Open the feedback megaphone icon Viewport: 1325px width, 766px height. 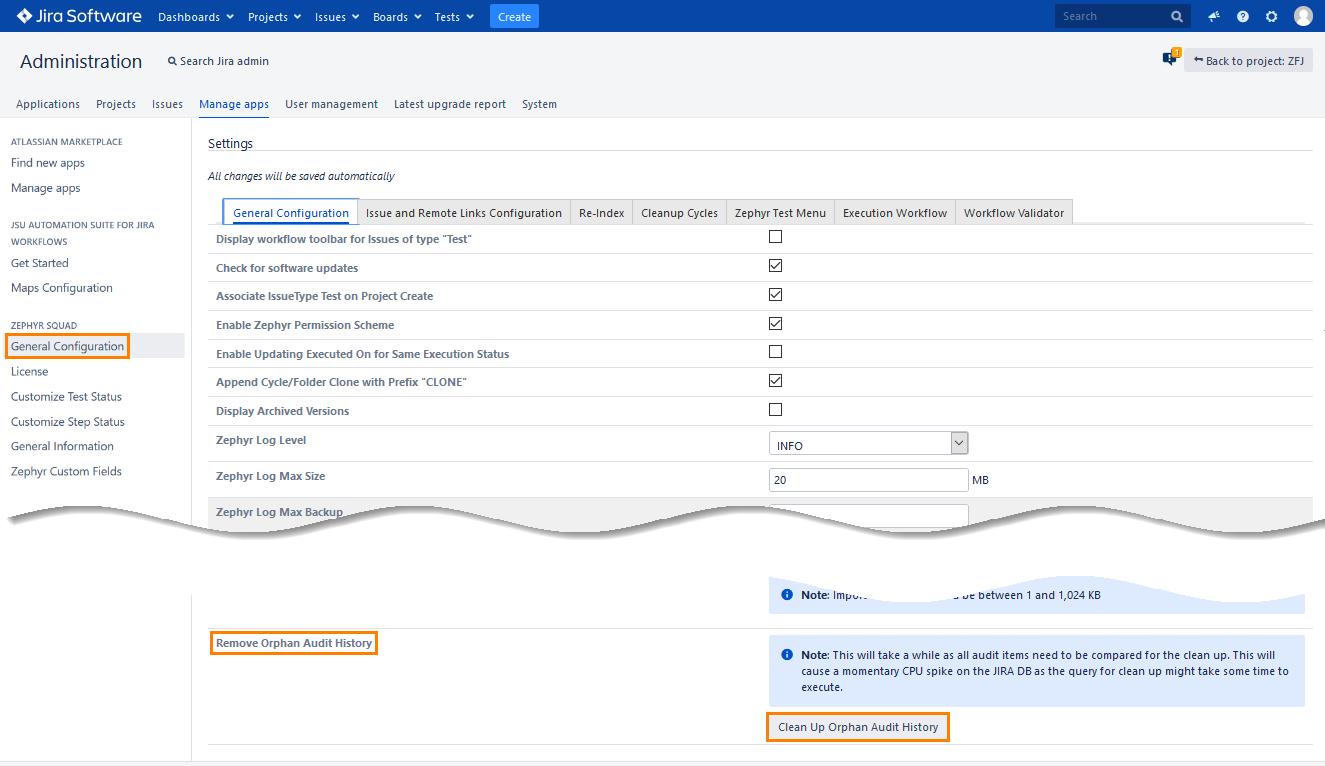[x=1214, y=17]
